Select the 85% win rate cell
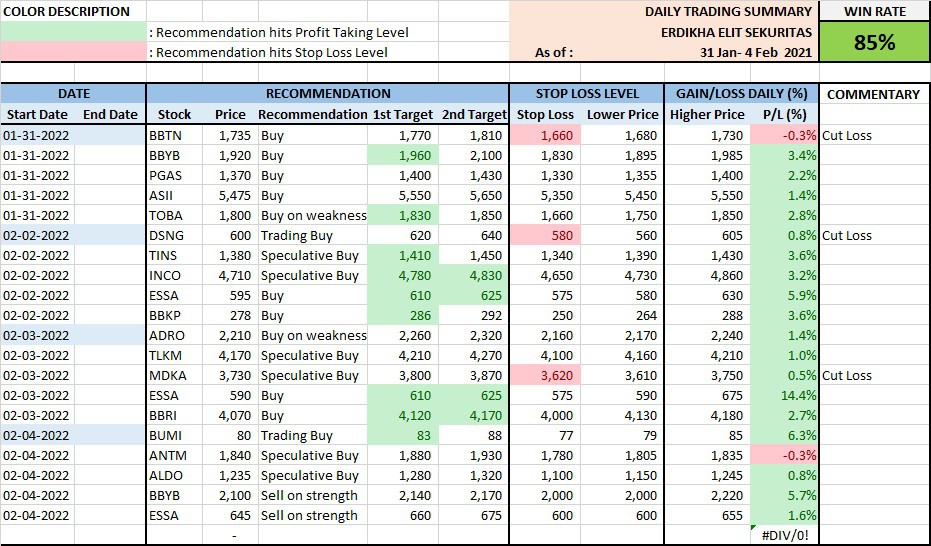 (x=873, y=43)
